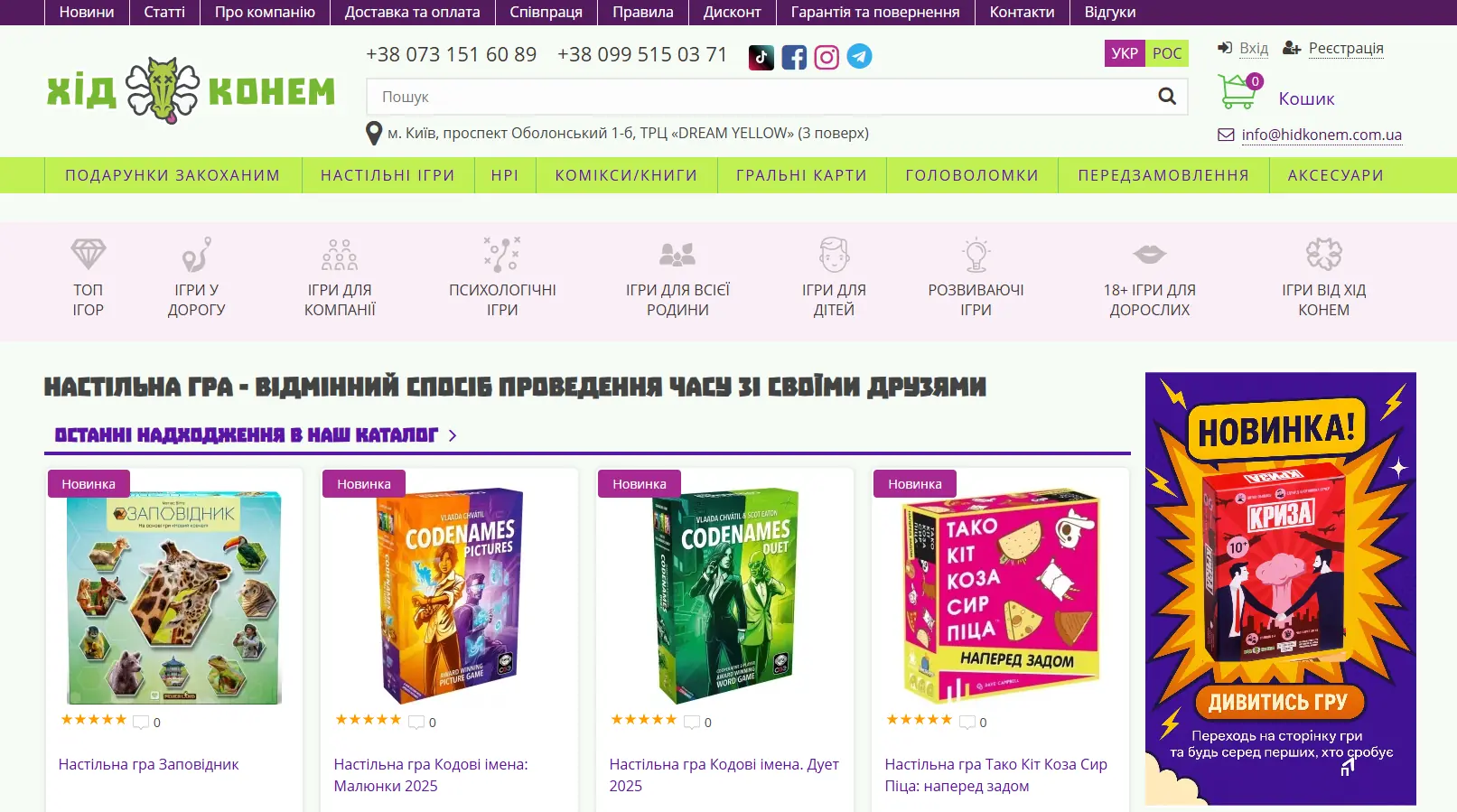1457x812 pixels.
Task: Open the Instagram social icon
Action: point(827,57)
